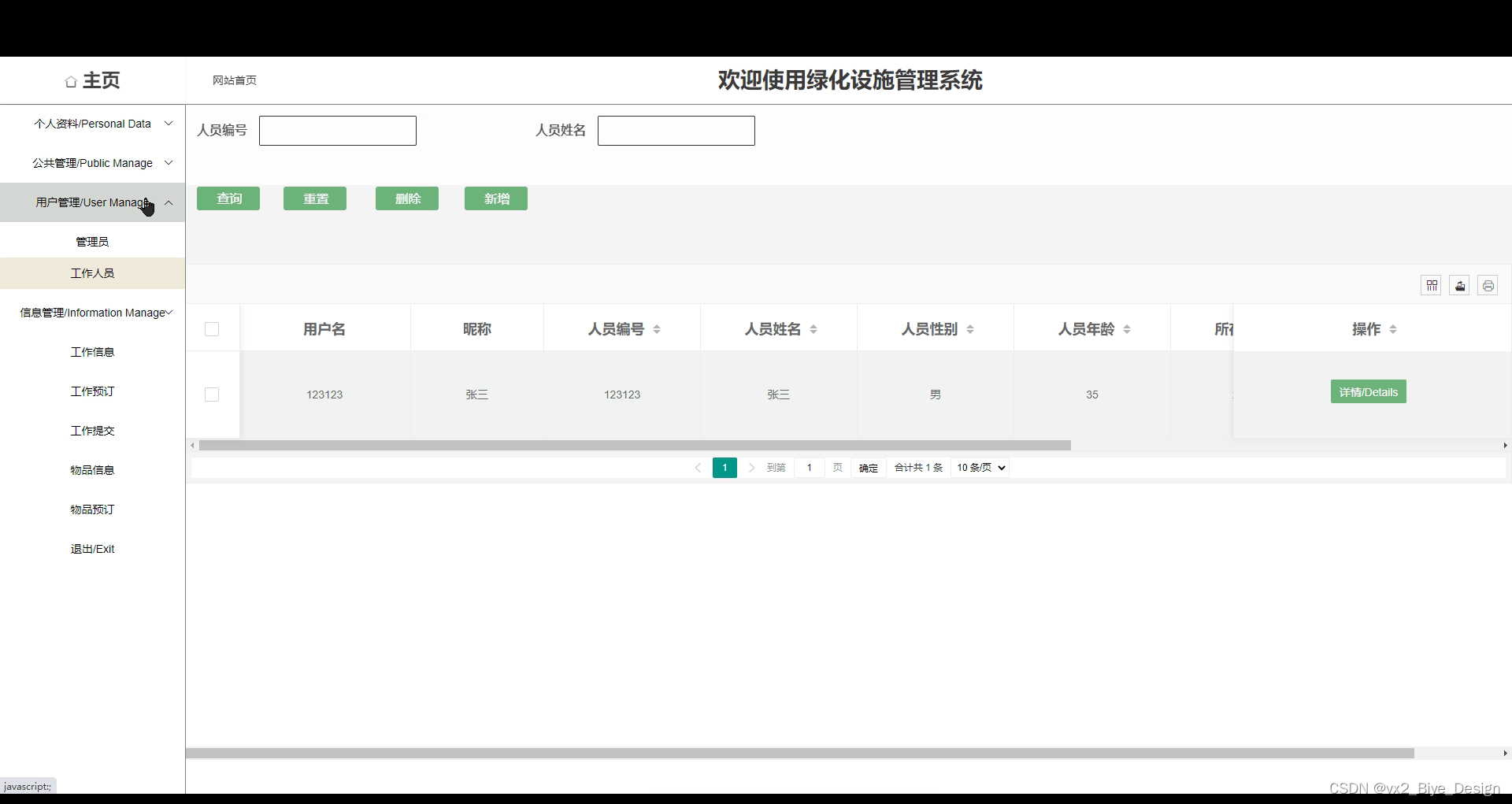Open 详情/Details for 张三's record
The height and width of the screenshot is (804, 1512).
click(1368, 391)
